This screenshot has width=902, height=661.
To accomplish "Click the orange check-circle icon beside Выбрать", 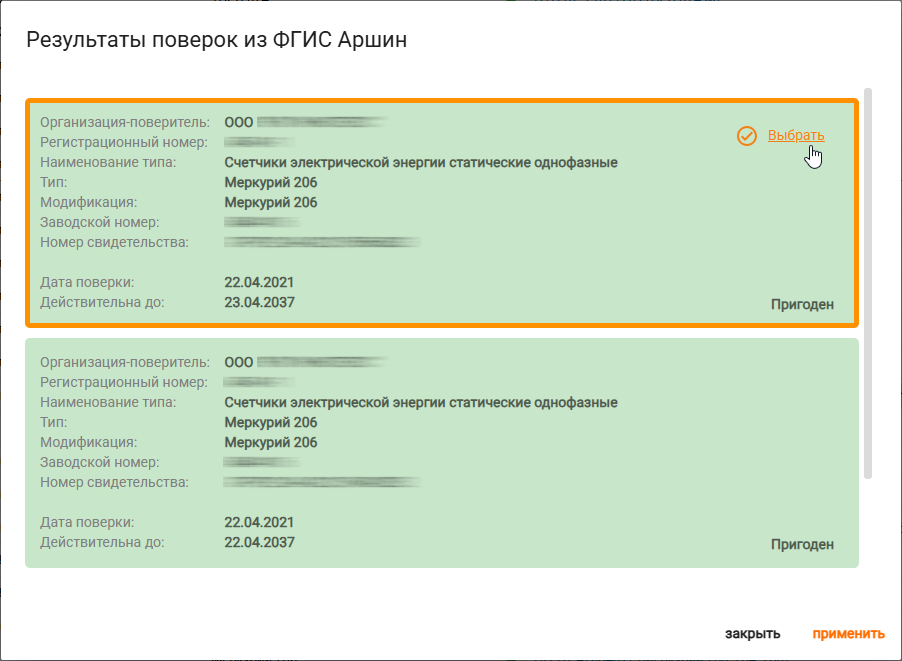I will click(x=747, y=136).
